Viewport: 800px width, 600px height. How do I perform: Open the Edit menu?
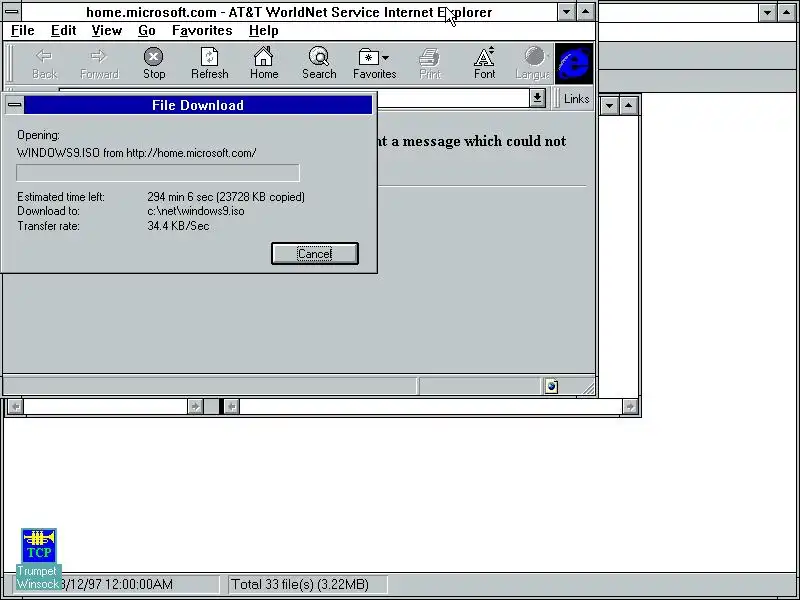[x=63, y=31]
